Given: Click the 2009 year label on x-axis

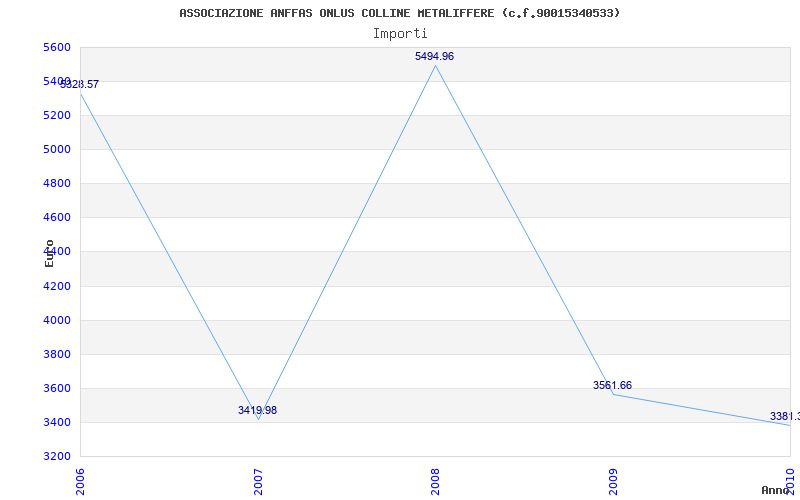Looking at the screenshot, I should point(613,482).
